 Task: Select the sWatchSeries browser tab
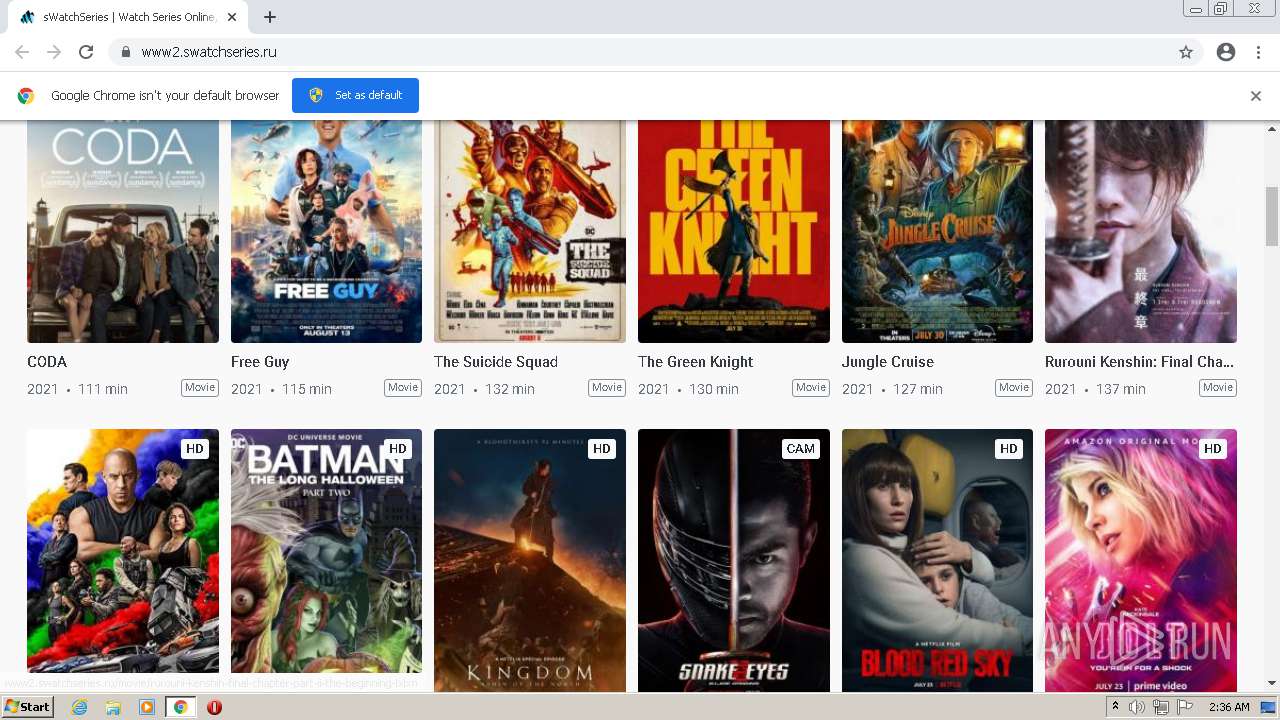[x=128, y=17]
